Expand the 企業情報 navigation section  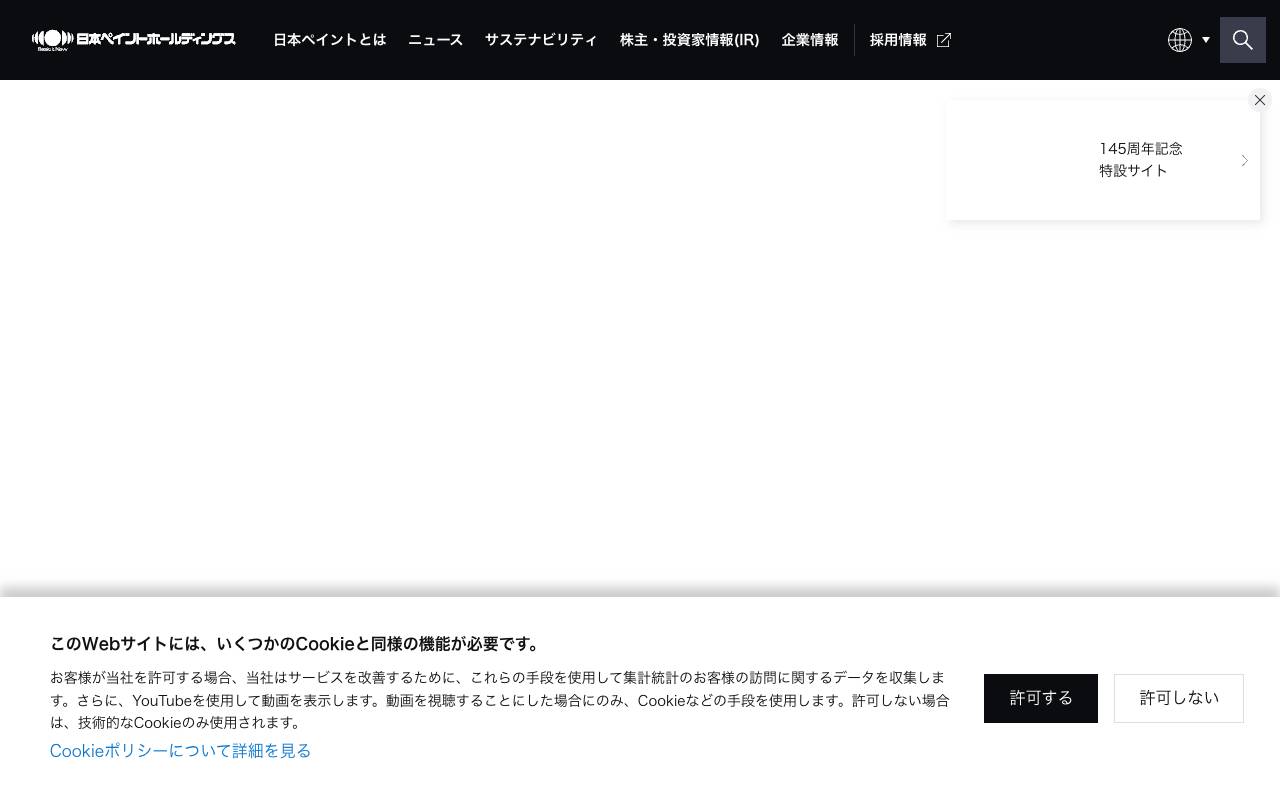point(810,40)
